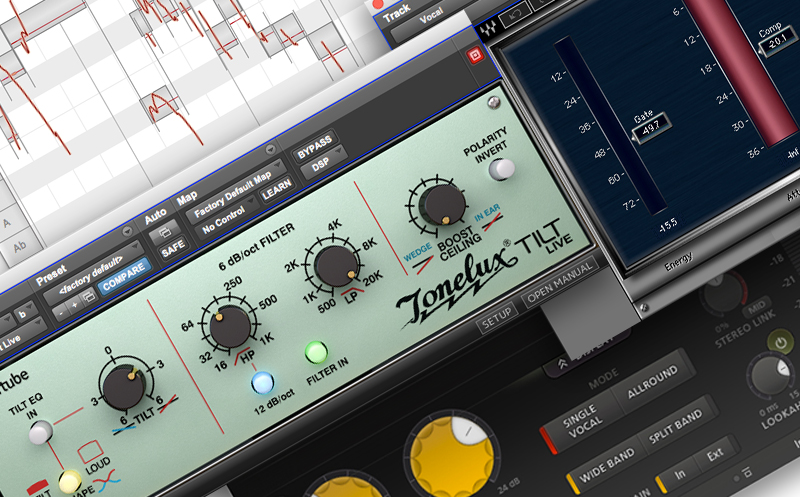
Task: Toggle the blue 12 dB/oct light
Action: pyautogui.click(x=262, y=383)
